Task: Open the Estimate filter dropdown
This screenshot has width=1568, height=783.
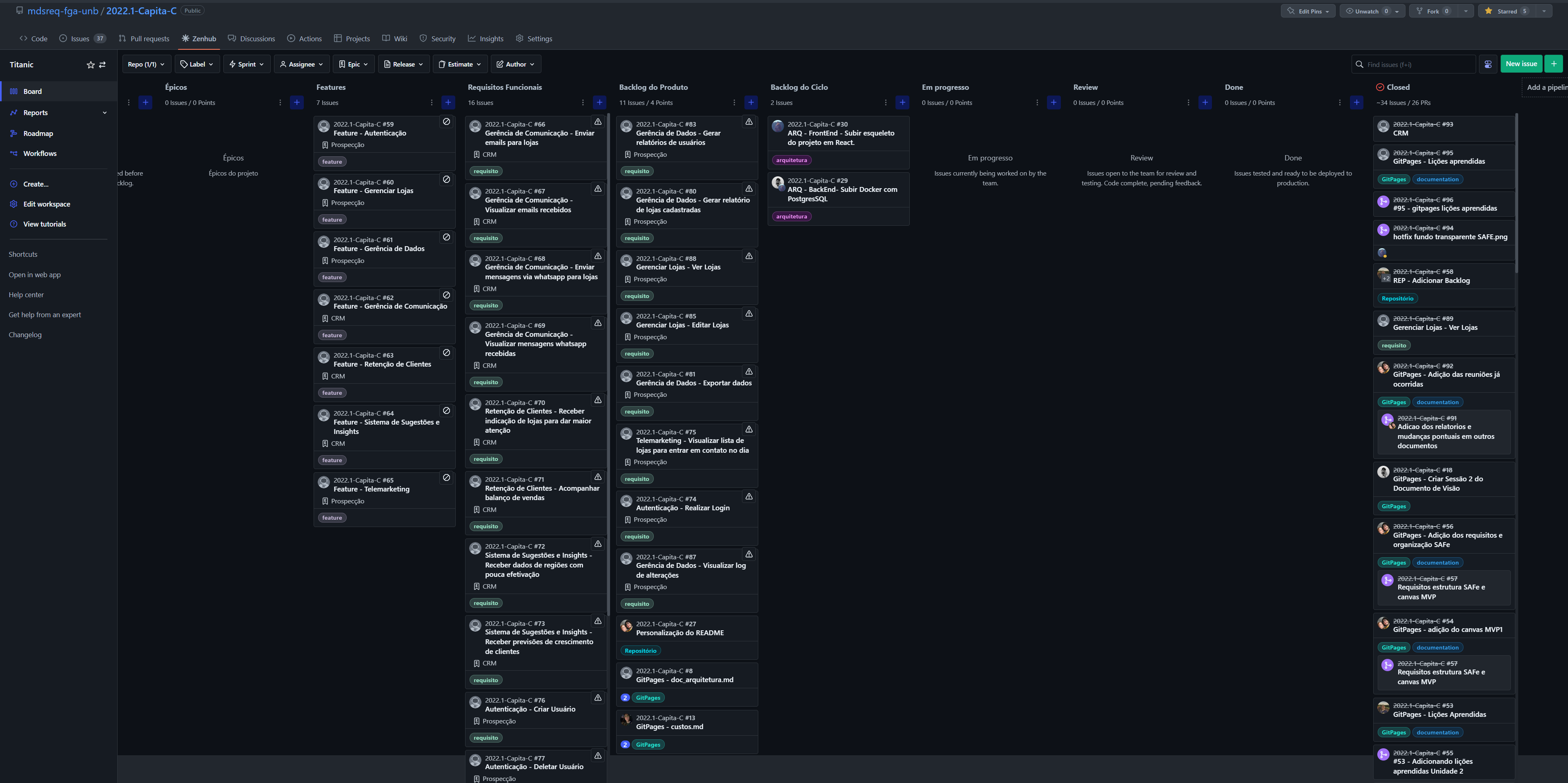Action: [460, 64]
